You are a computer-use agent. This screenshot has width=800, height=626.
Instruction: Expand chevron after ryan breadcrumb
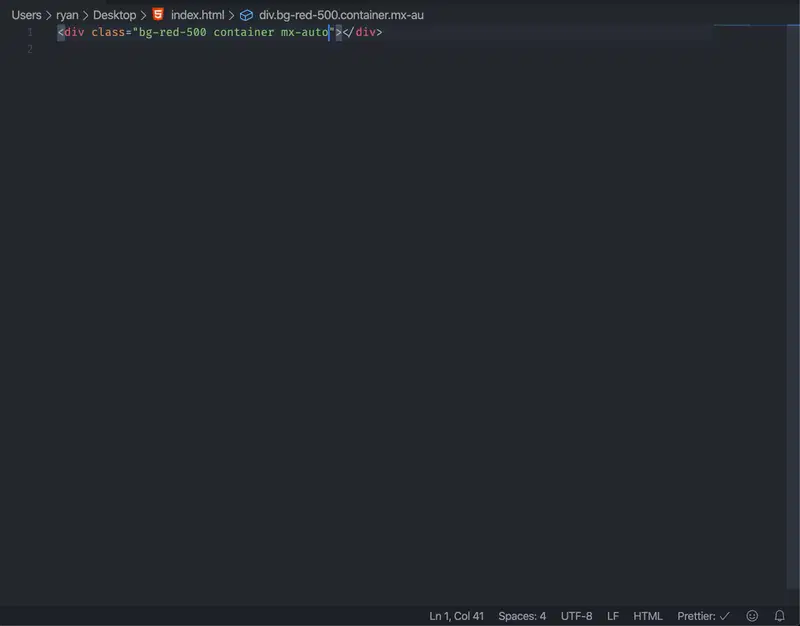tap(86, 15)
